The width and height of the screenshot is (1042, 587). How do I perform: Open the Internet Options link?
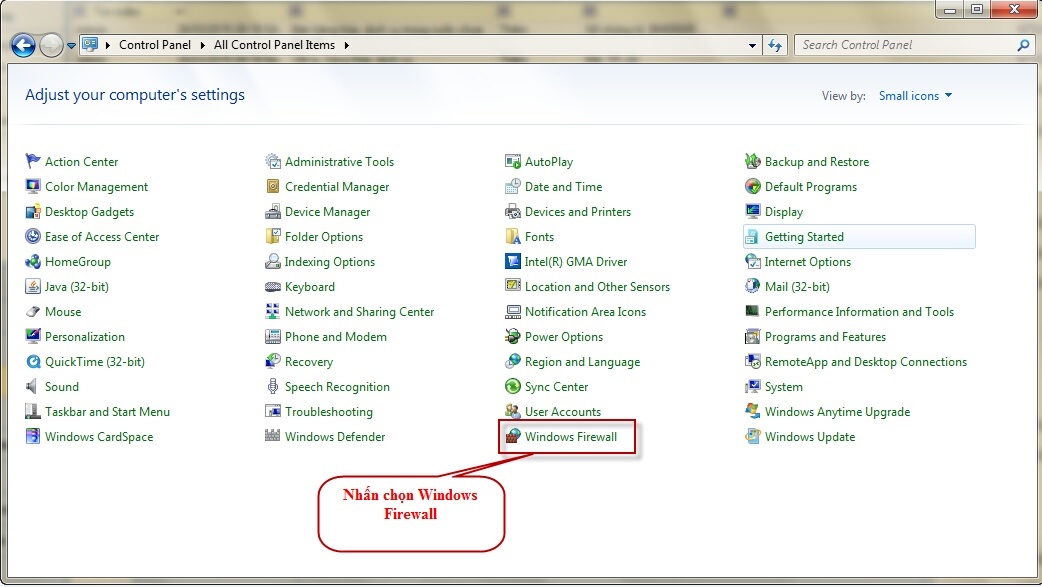click(x=807, y=262)
